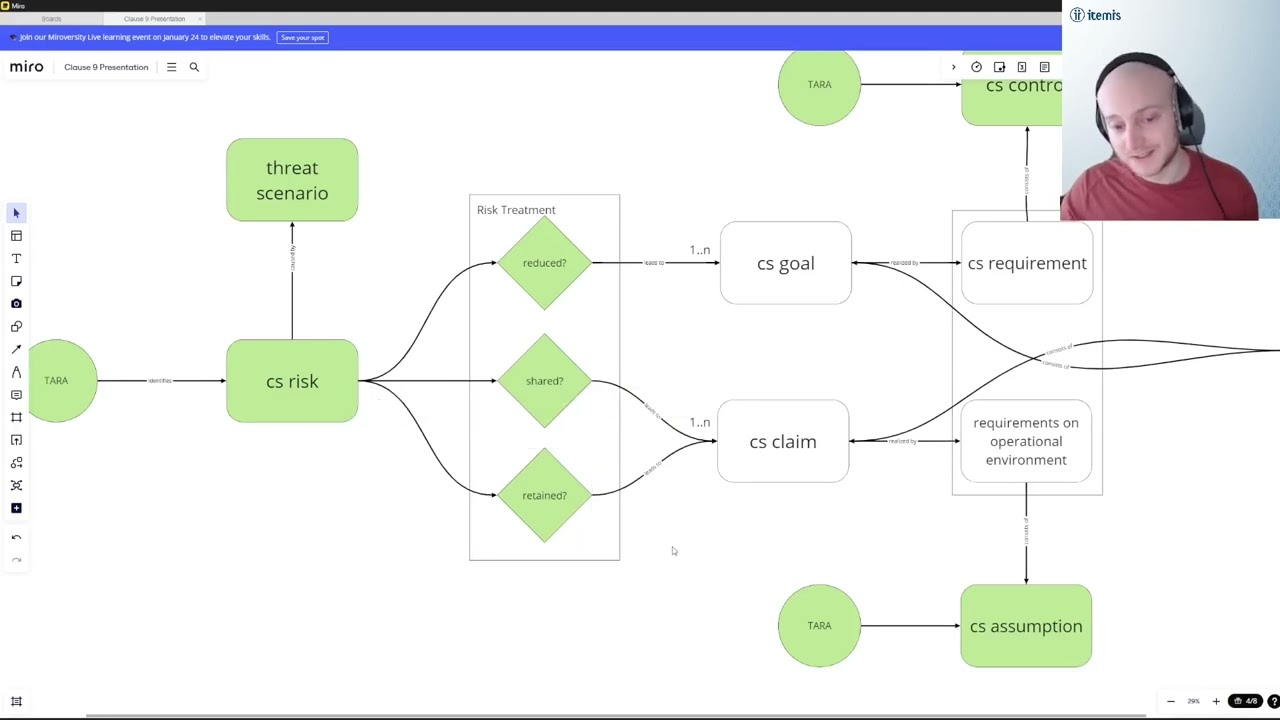1280x720 pixels.
Task: Select the cs assumption node
Action: (1026, 626)
